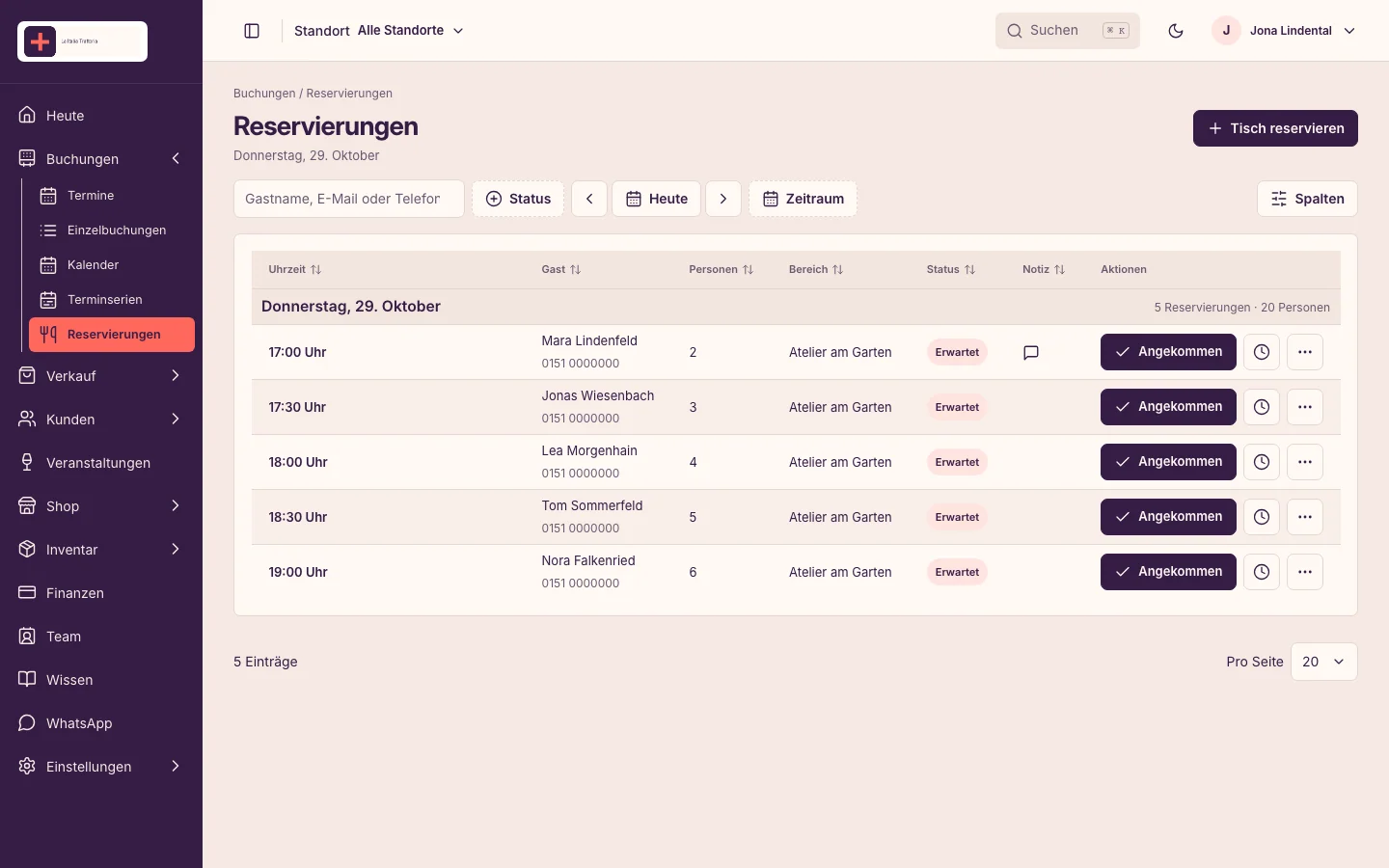
Task: Open WhatsApp in the sidebar
Action: click(101, 723)
